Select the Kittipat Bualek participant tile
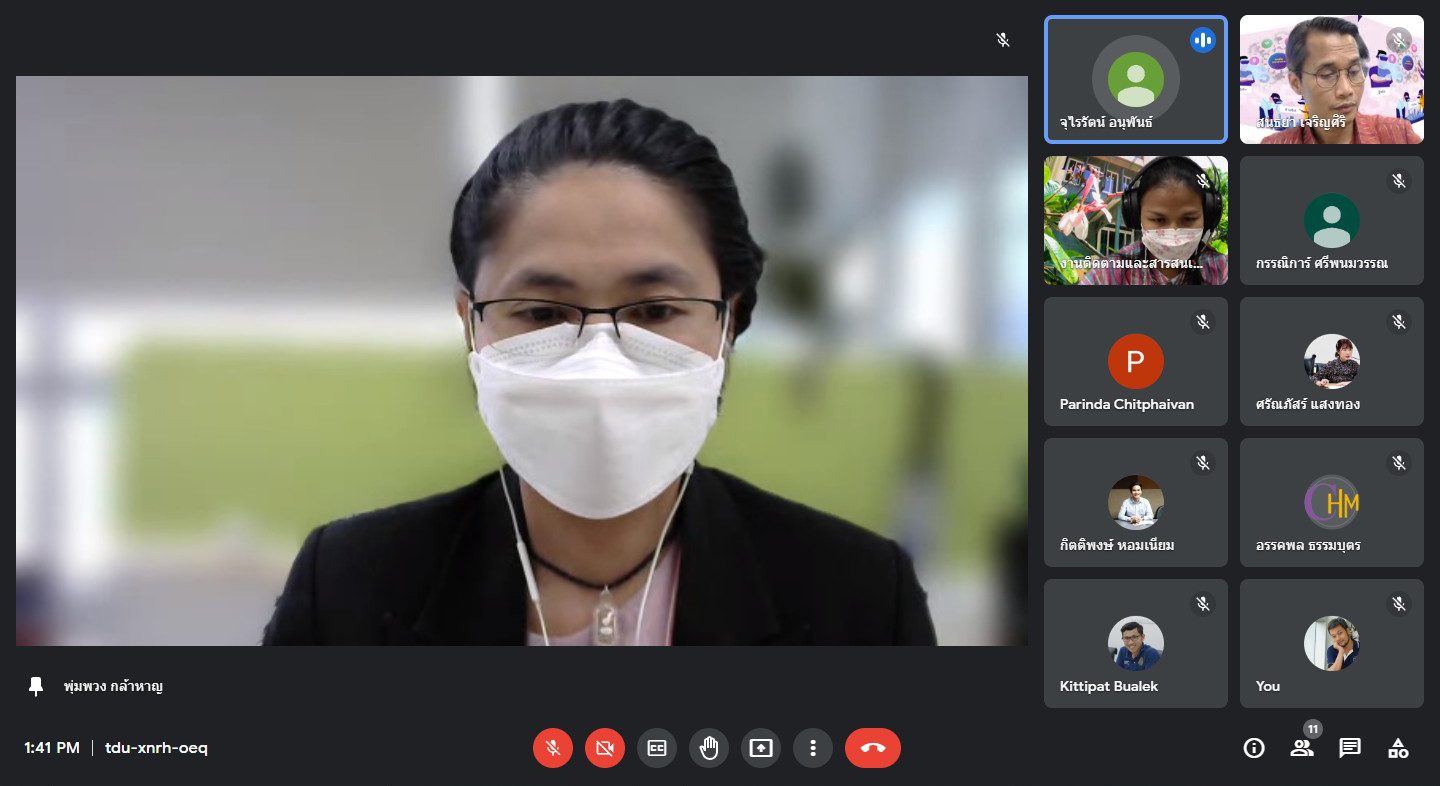The width and height of the screenshot is (1440, 786). click(1135, 644)
